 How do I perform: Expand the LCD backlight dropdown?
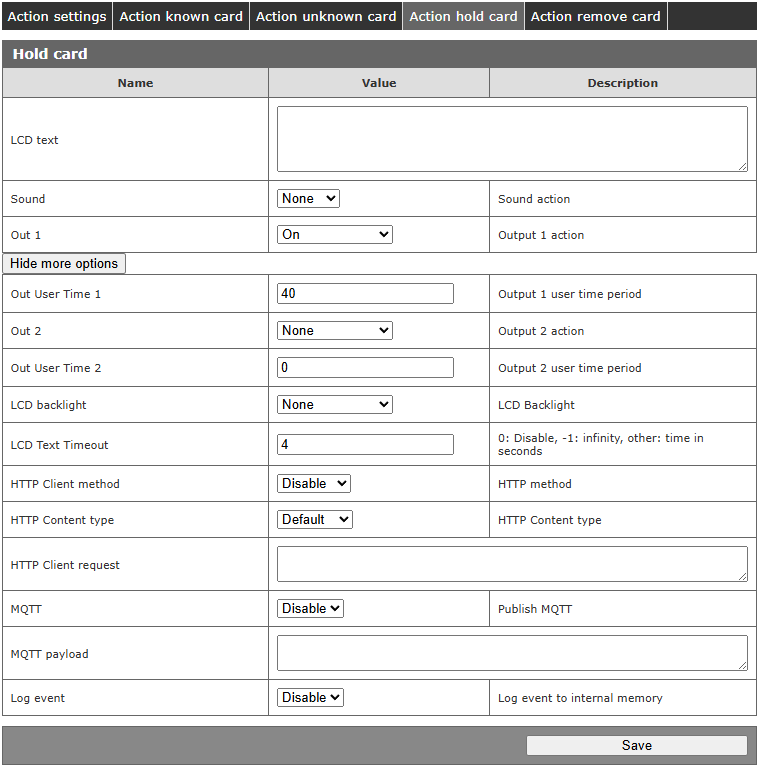pyautogui.click(x=334, y=405)
